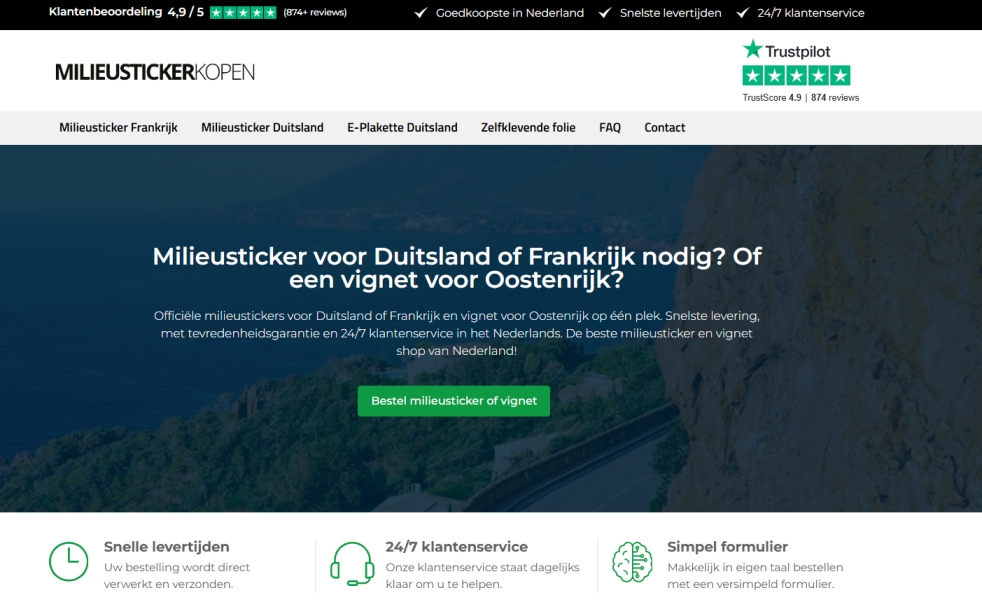Open Milieusticker Frankrijk menu item
The image size is (982, 602).
(118, 128)
